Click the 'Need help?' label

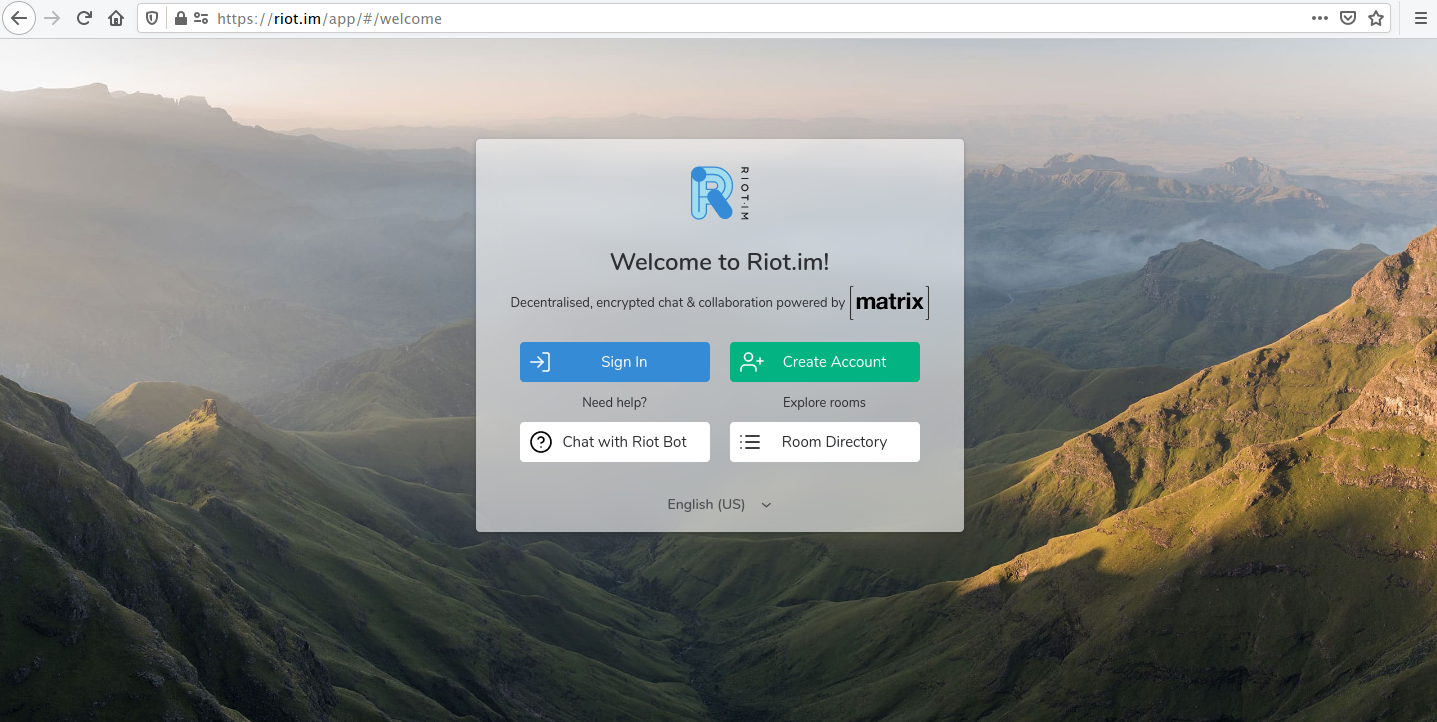coord(615,402)
